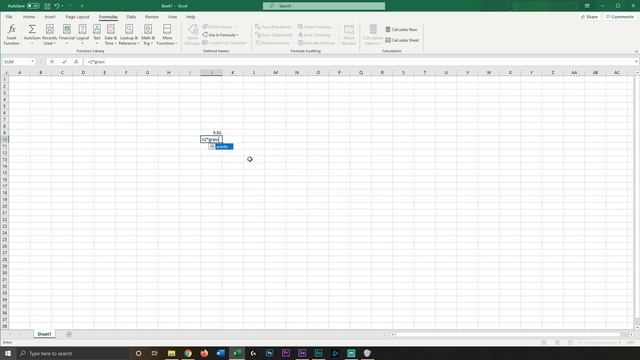Click the AutoSum sigma icon
The width and height of the screenshot is (640, 360).
tap(32, 29)
